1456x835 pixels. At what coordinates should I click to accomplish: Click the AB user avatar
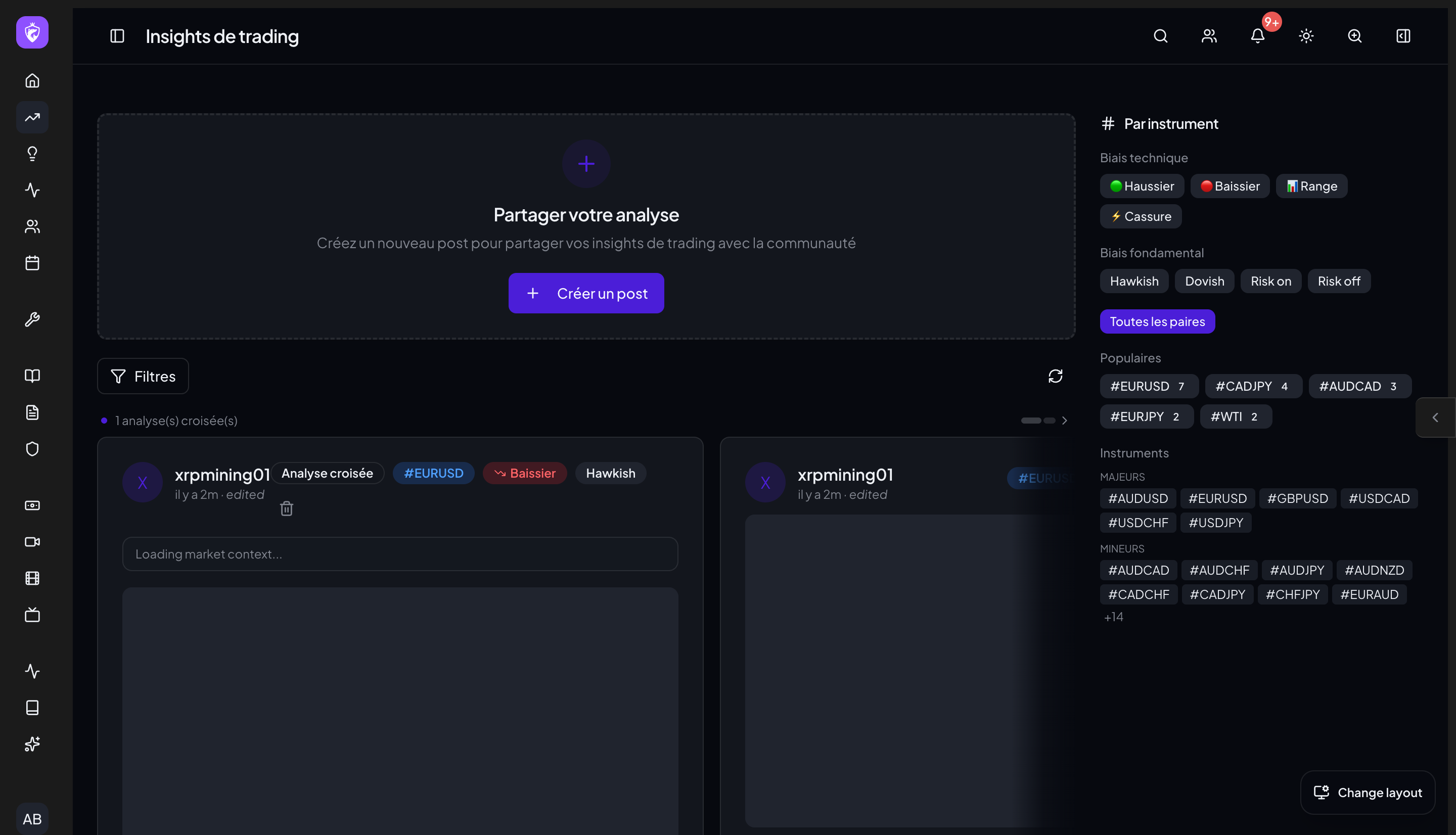point(32,818)
